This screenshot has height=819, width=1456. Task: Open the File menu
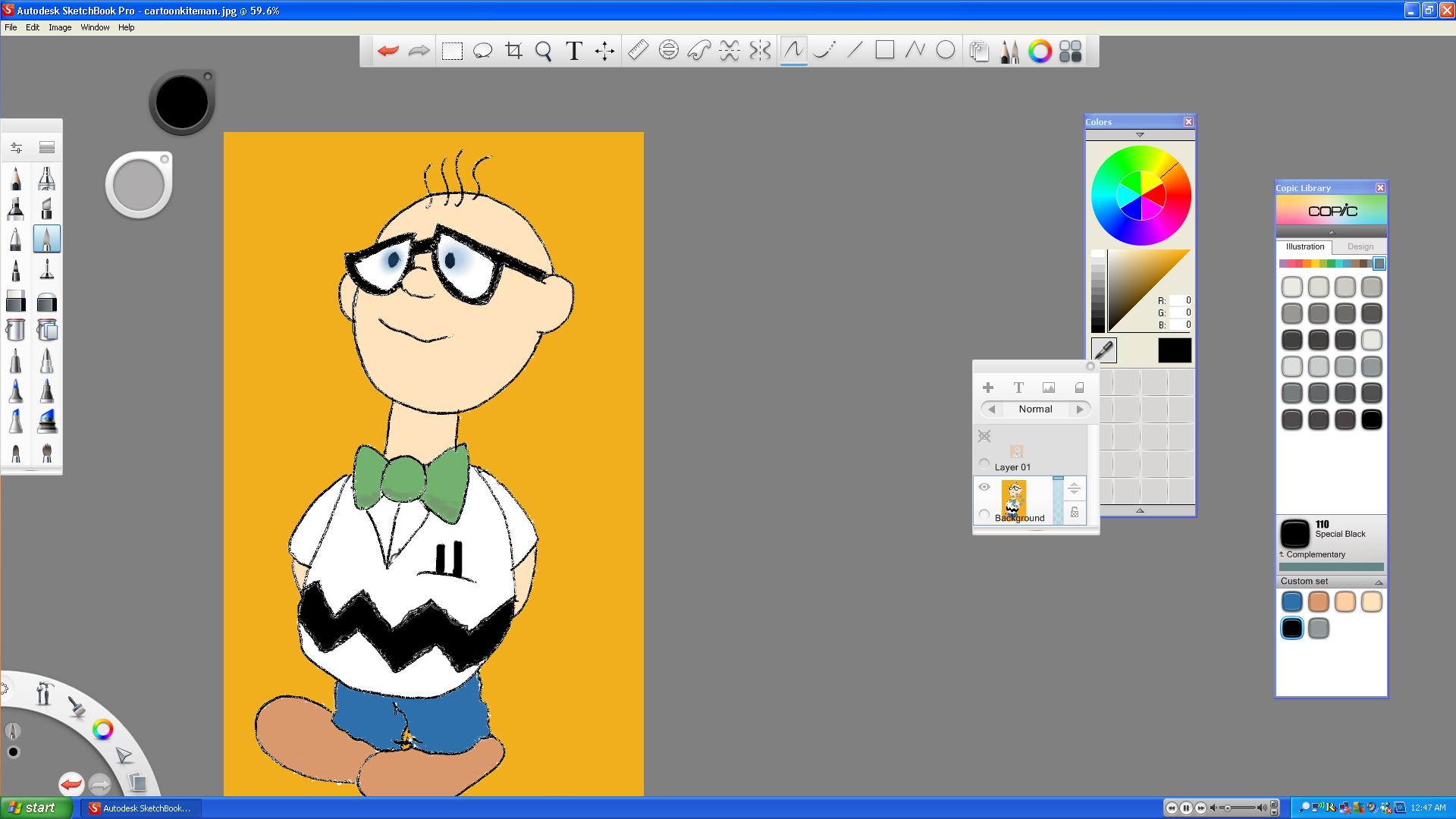11,27
